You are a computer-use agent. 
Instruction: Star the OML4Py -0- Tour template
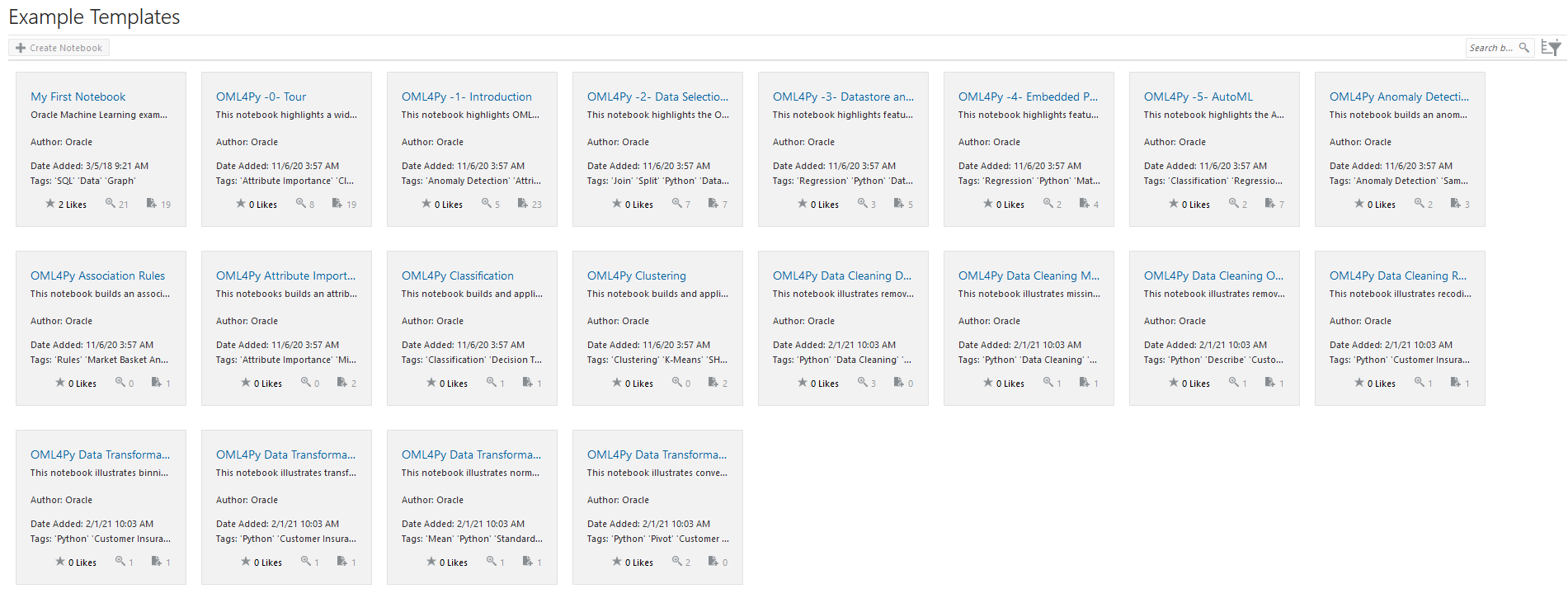(241, 204)
